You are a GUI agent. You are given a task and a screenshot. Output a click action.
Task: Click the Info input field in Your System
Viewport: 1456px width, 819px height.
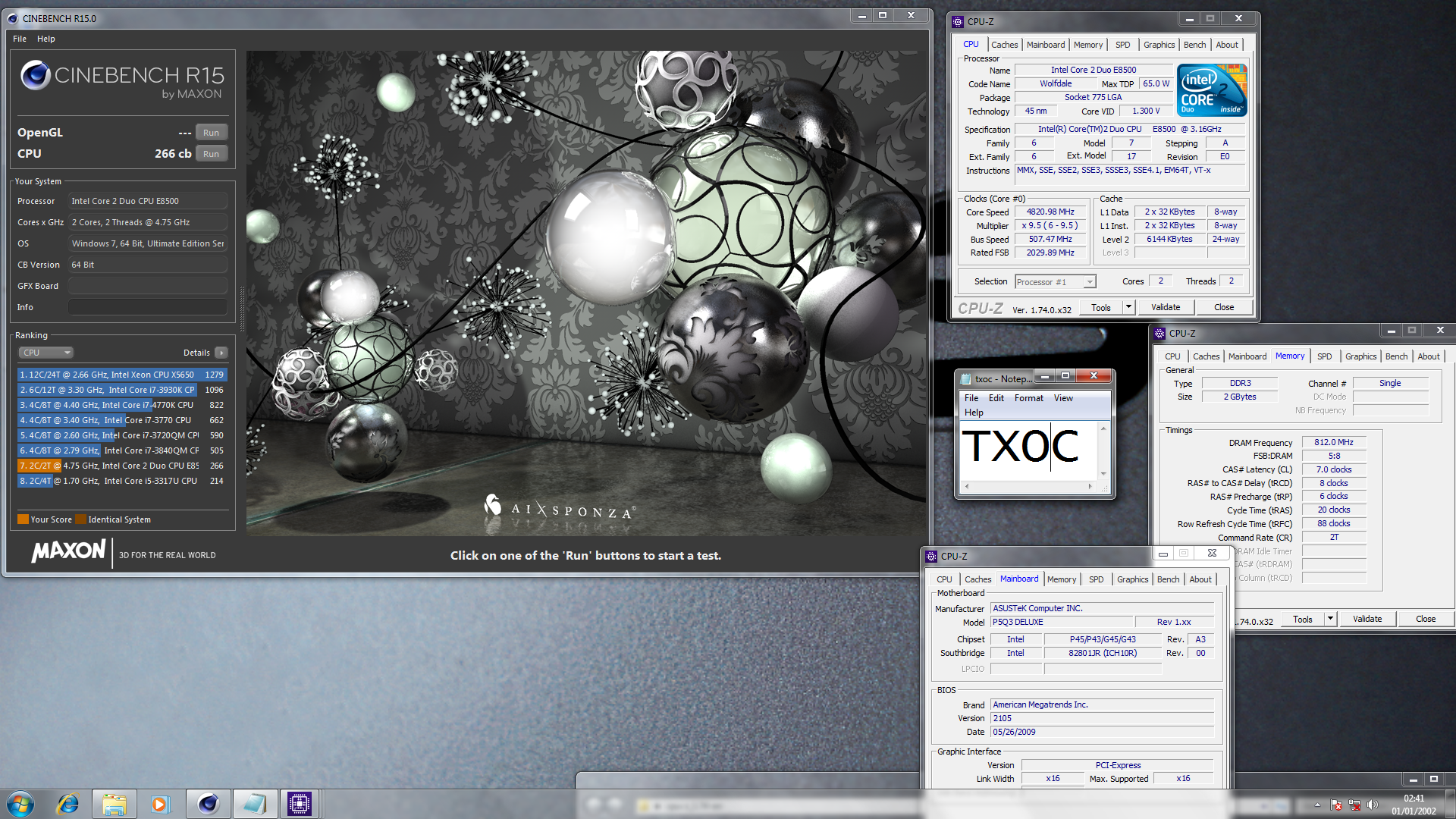click(x=148, y=307)
